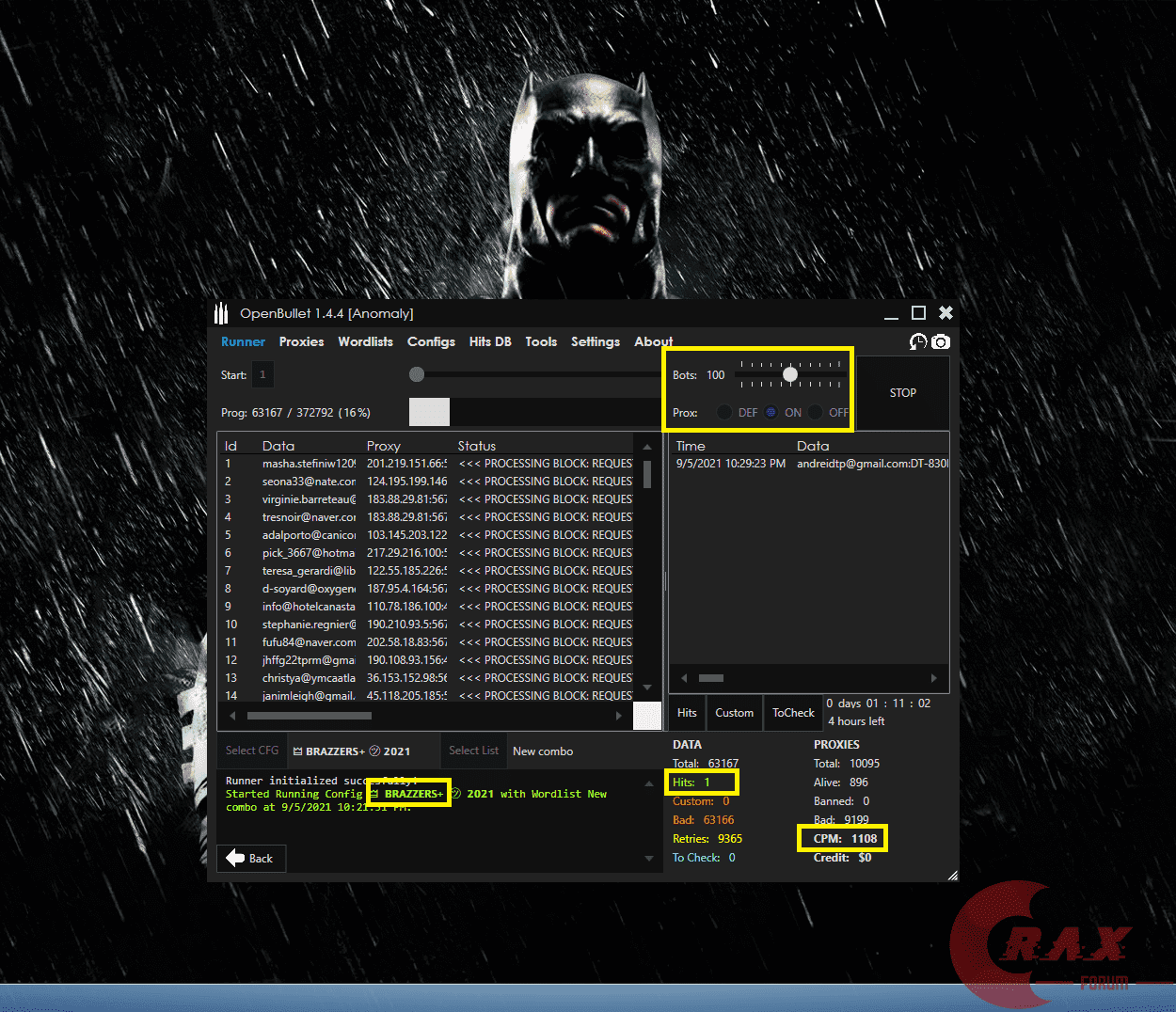Click the Select List button
This screenshot has width=1176, height=1012.
(x=474, y=751)
